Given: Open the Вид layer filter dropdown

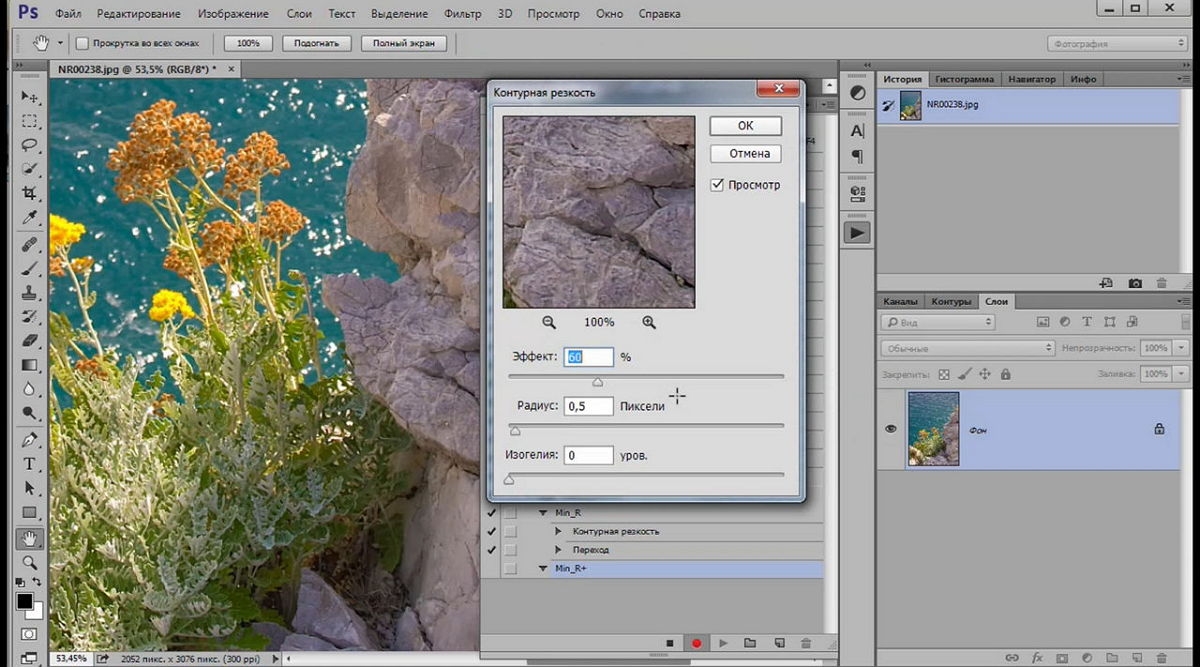Looking at the screenshot, I should 938,322.
